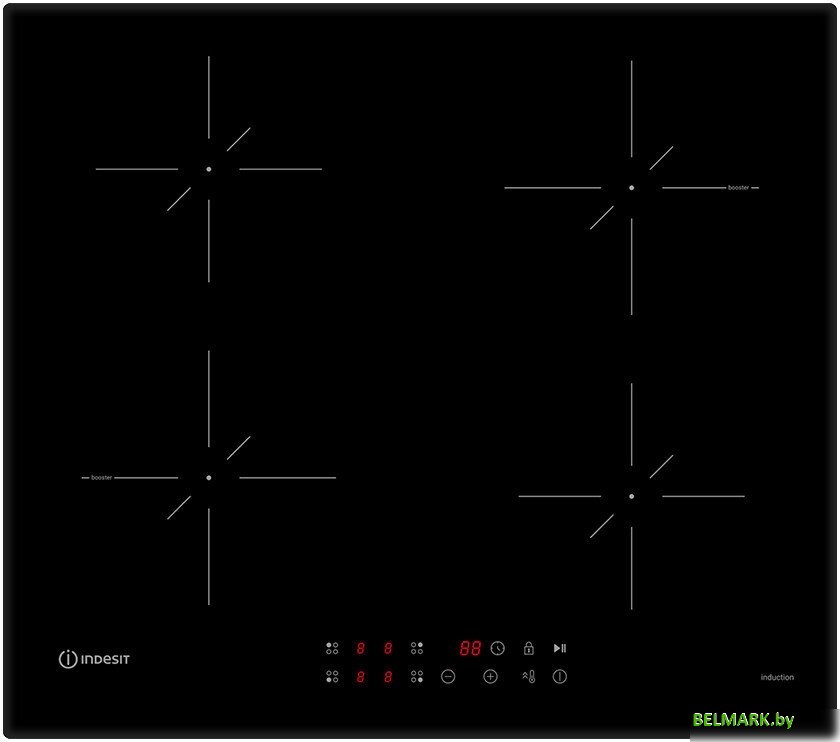
Task: Tap the timer clock icon
Action: point(498,648)
